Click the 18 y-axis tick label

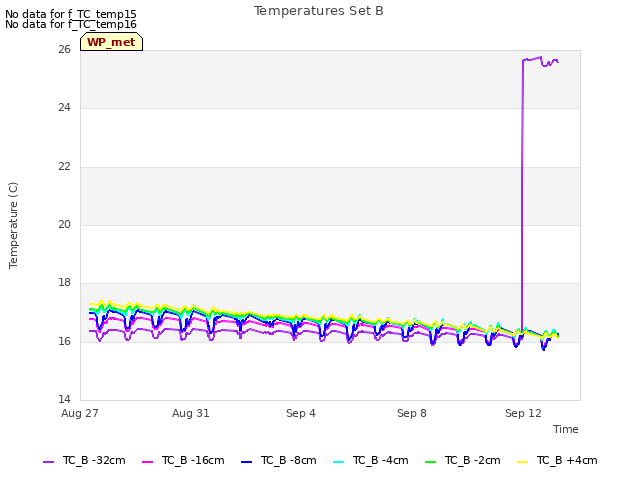(64, 282)
